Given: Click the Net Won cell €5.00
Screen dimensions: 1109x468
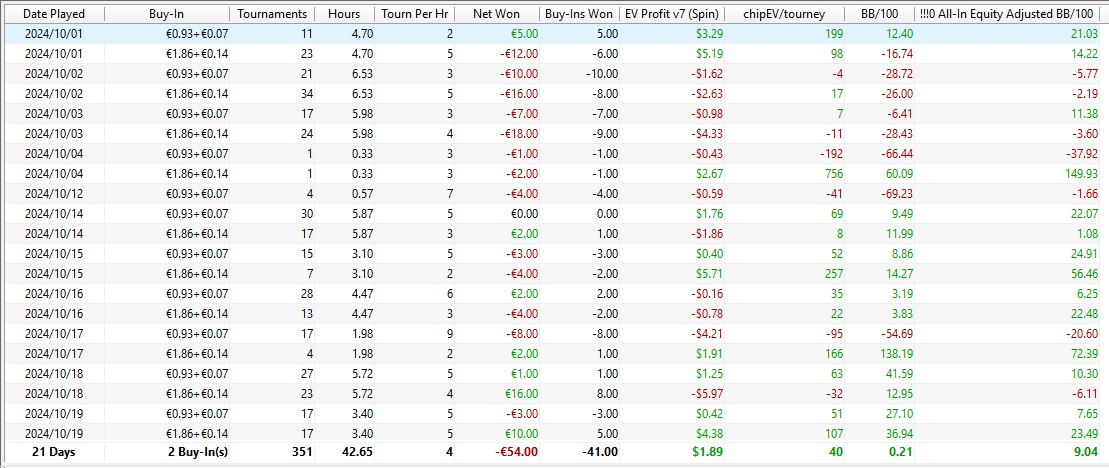Looking at the screenshot, I should [x=523, y=34].
